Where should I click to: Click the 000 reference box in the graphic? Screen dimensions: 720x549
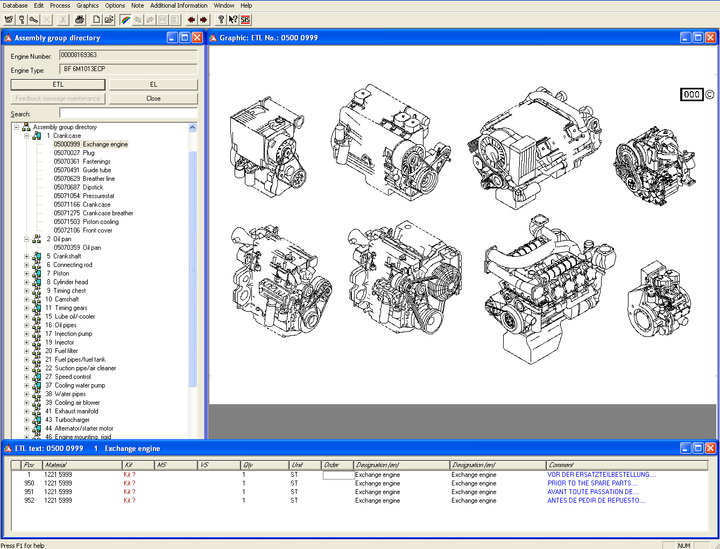click(x=692, y=95)
